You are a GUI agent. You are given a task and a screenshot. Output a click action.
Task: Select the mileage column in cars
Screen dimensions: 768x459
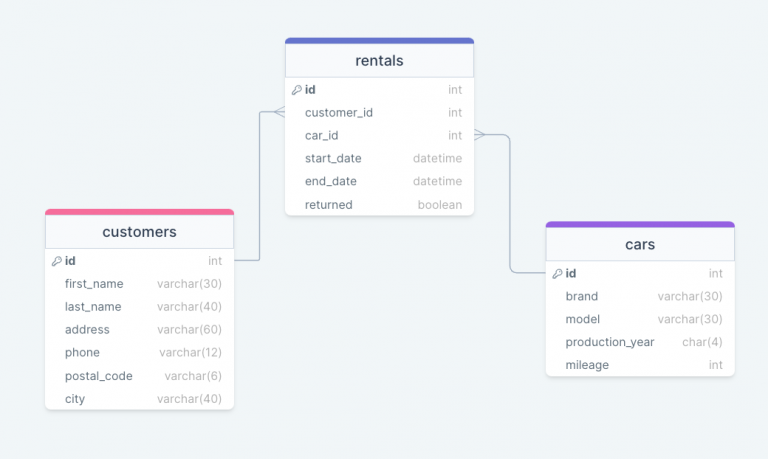click(640, 365)
